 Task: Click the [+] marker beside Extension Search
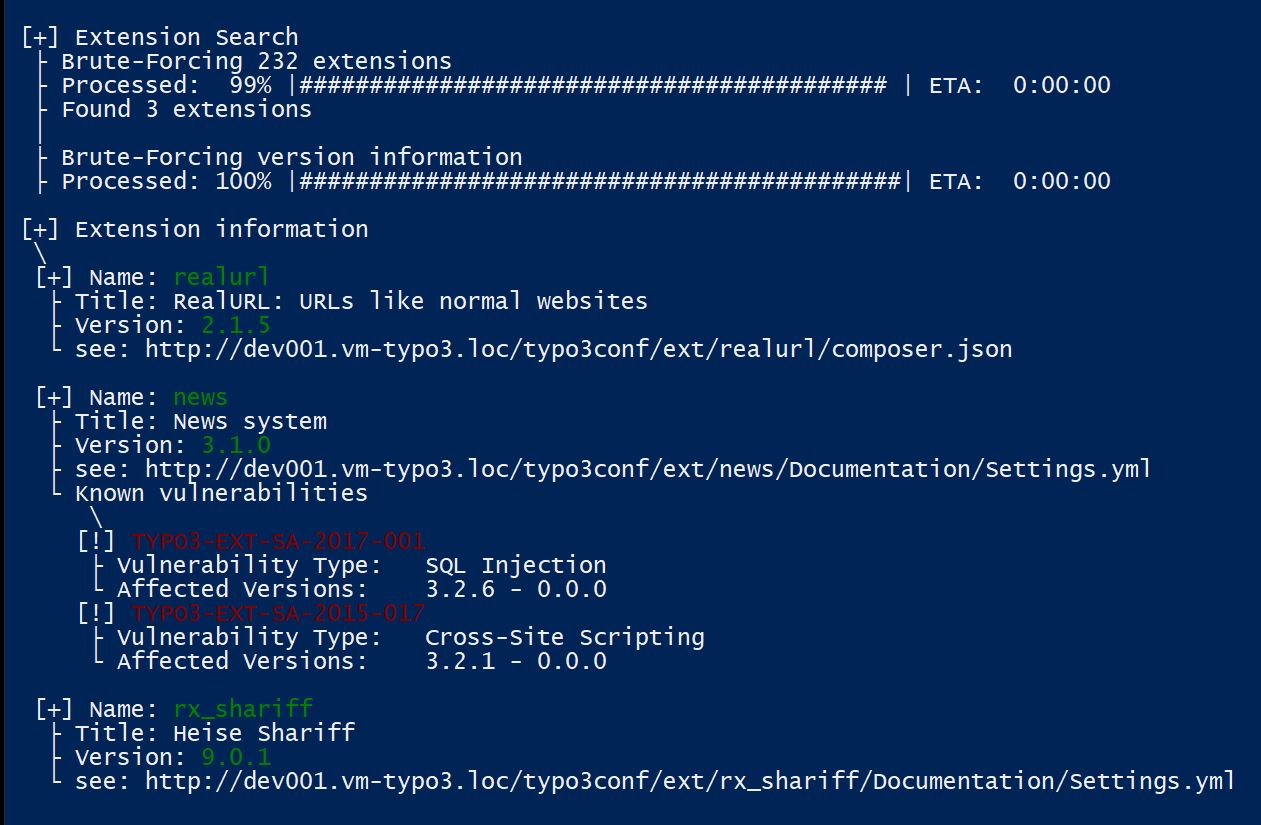(x=41, y=38)
